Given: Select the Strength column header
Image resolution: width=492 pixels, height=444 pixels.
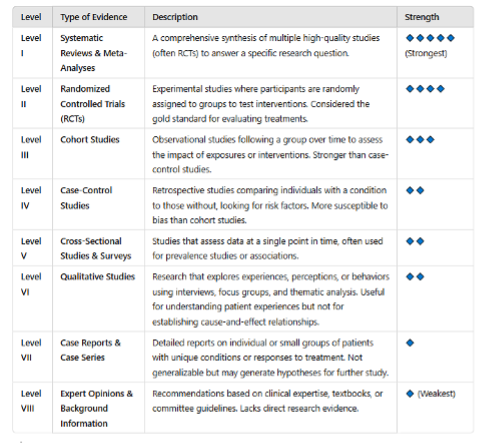Looking at the screenshot, I should (422, 17).
